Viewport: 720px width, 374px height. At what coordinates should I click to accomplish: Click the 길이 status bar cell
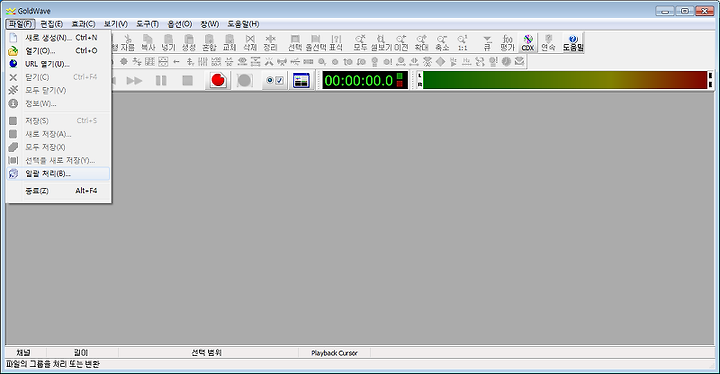[x=82, y=353]
